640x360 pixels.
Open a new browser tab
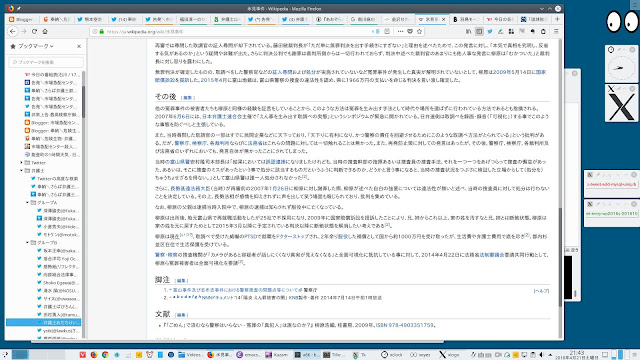(x=557, y=19)
